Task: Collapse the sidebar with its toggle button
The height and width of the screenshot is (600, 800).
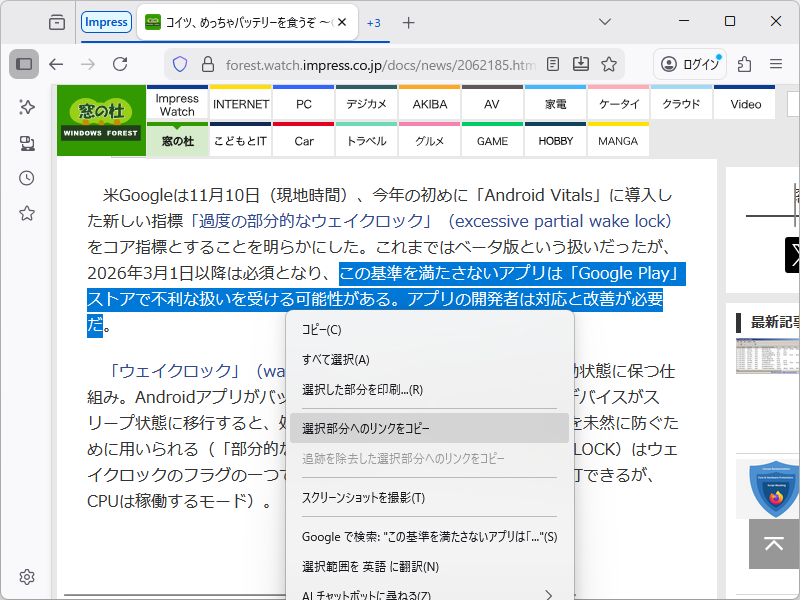Action: tap(23, 63)
